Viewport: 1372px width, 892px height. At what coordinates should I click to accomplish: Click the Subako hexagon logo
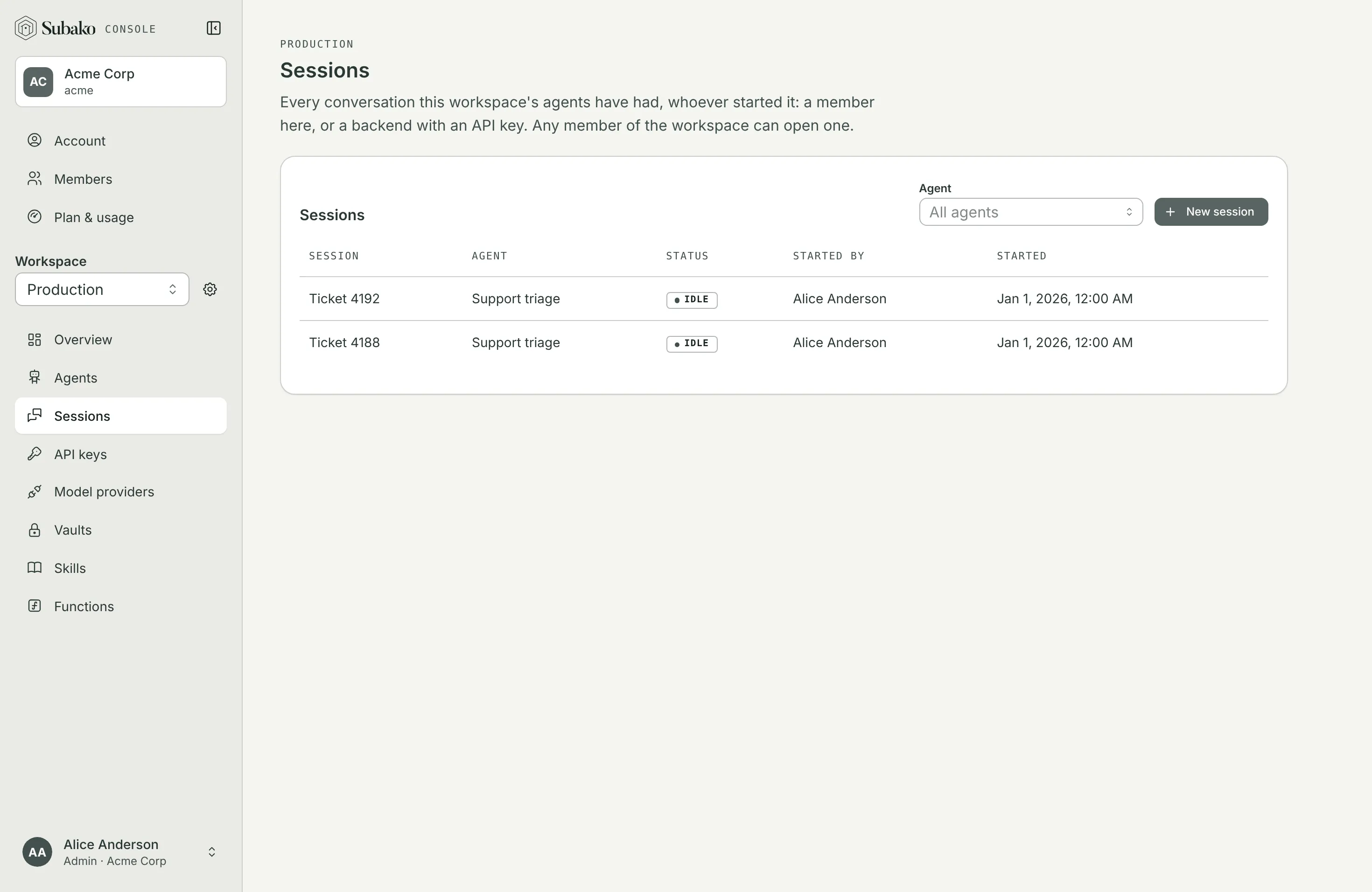(x=25, y=28)
